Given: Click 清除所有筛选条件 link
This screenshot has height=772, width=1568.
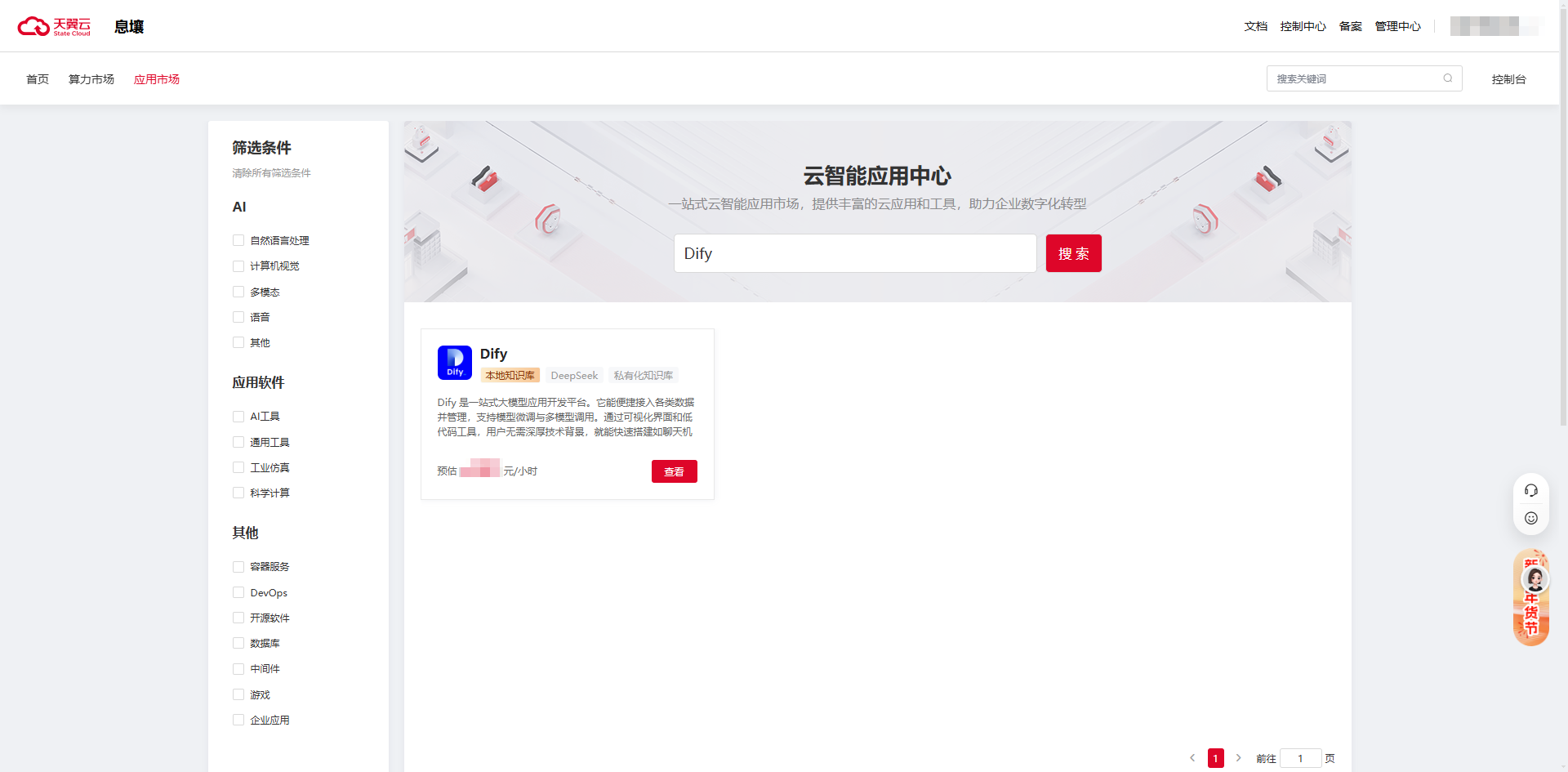Looking at the screenshot, I should point(271,173).
